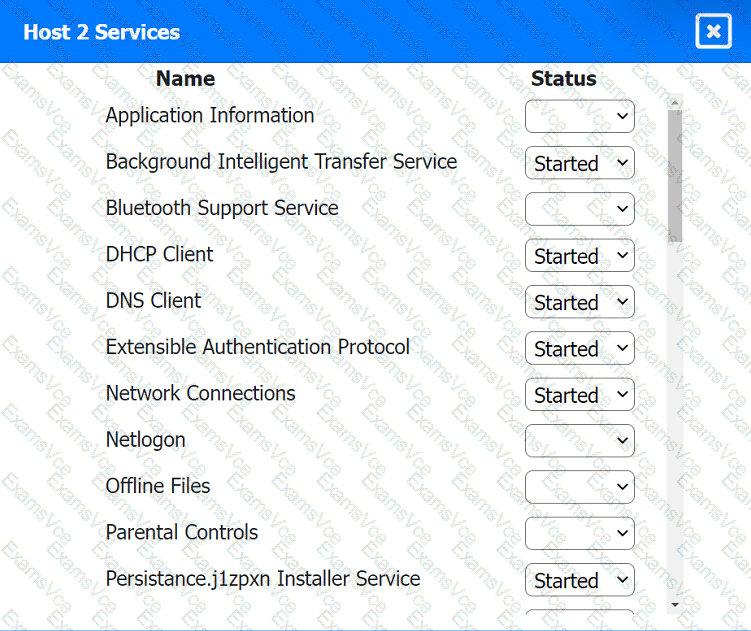Click the Name column header
Viewport: 751px width, 631px height.
coord(185,79)
